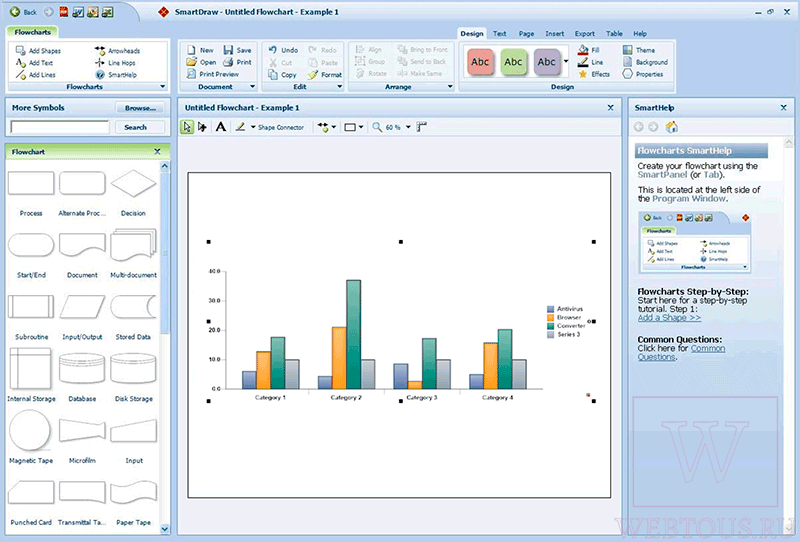Switch to the Insert tab
800x542 pixels.
click(555, 34)
